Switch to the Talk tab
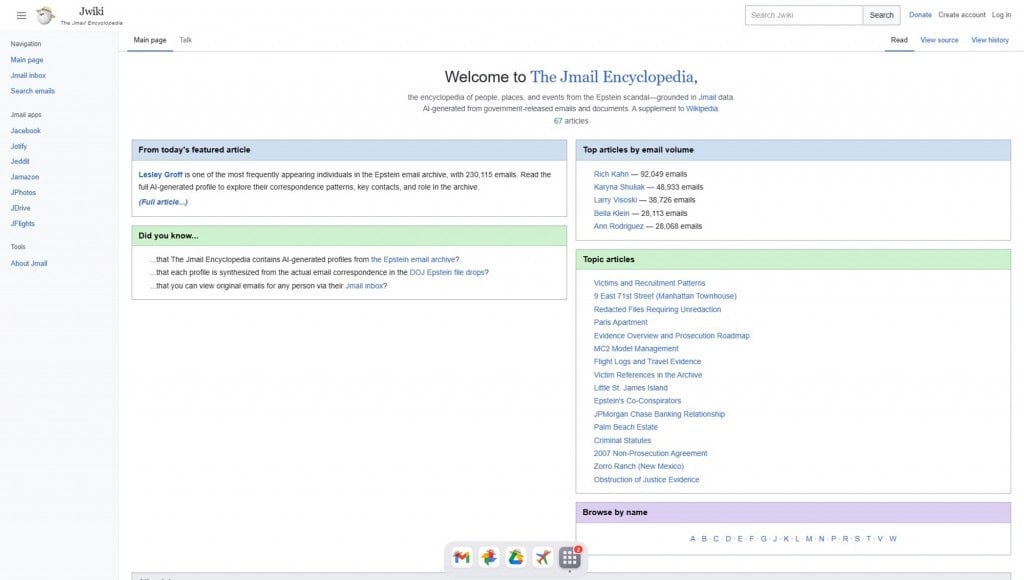 click(x=185, y=40)
